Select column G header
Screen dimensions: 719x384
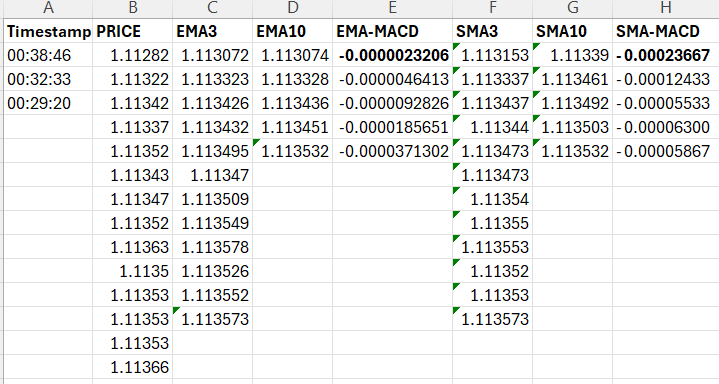572,8
